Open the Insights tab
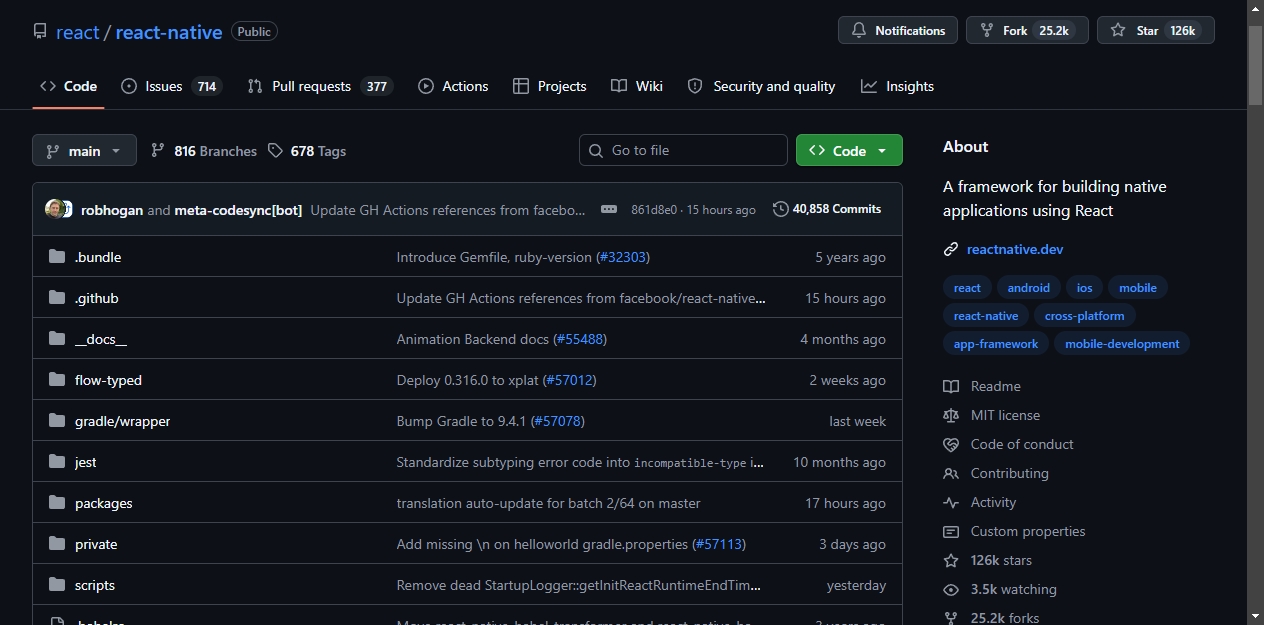 pyautogui.click(x=897, y=86)
